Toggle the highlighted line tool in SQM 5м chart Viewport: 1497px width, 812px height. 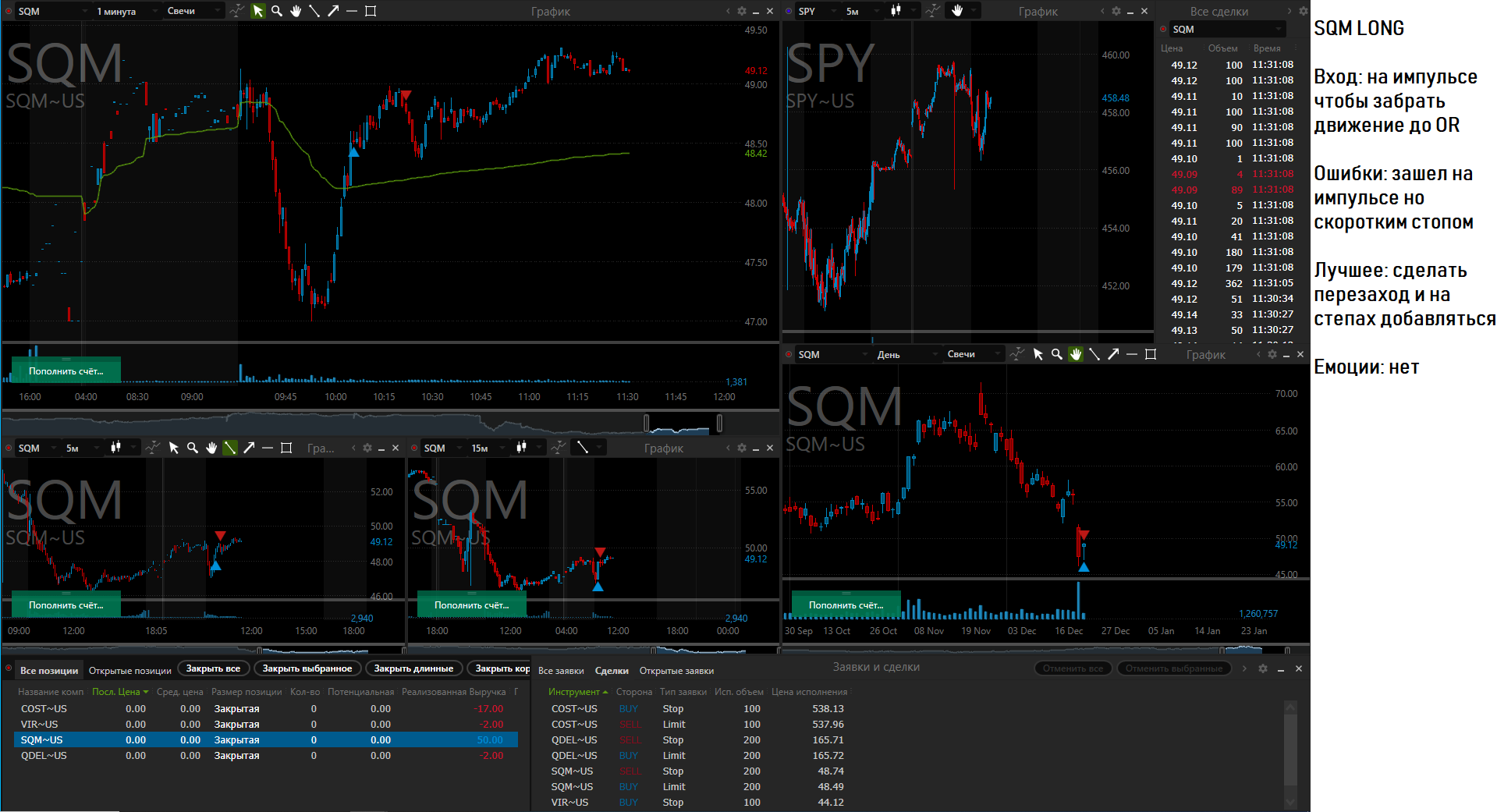pyautogui.click(x=230, y=448)
